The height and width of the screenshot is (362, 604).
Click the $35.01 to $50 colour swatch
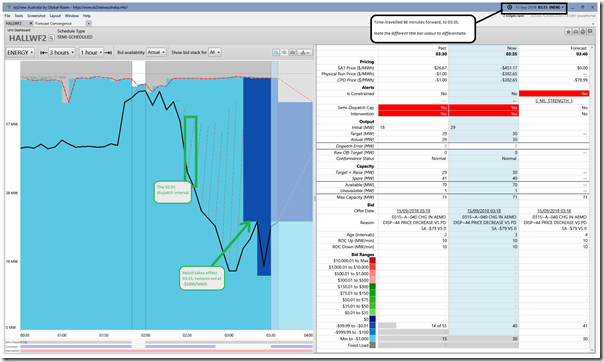(x=372, y=307)
